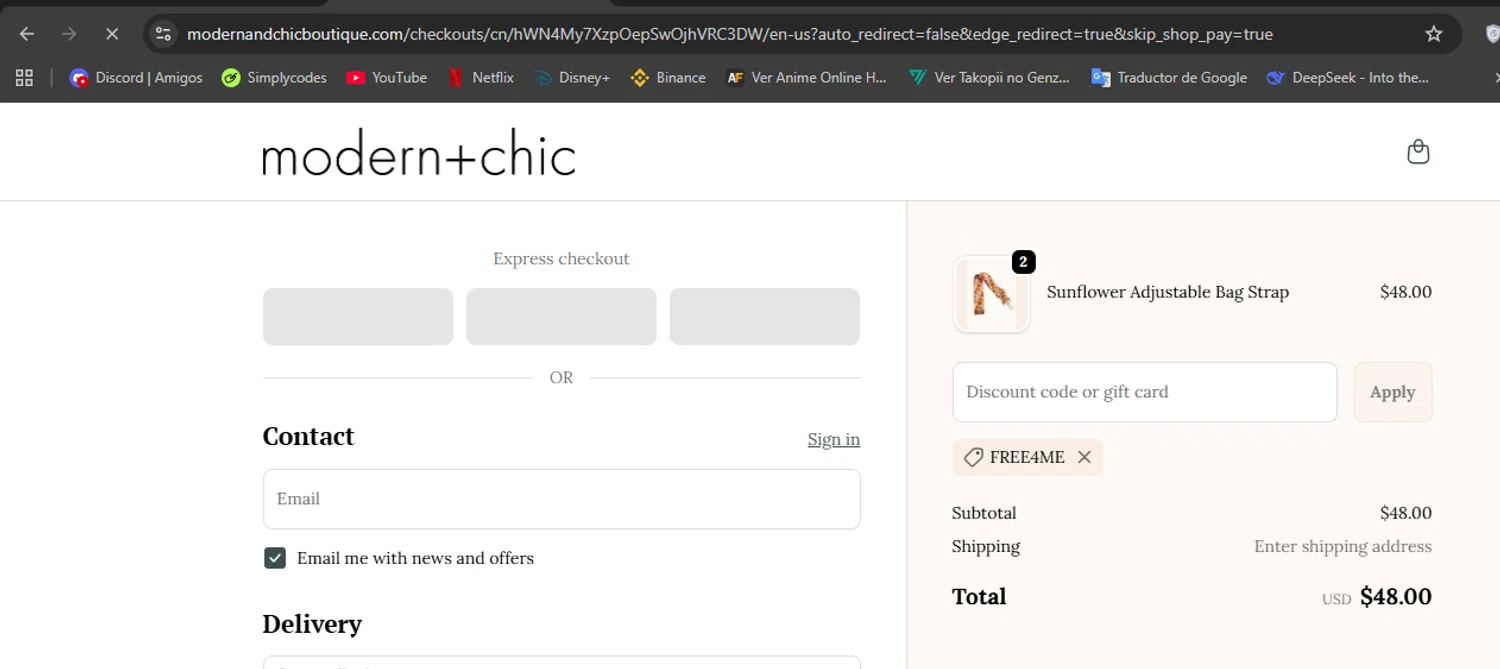This screenshot has height=669, width=1500.
Task: Open DeepSeek bookmark
Action: [x=1347, y=77]
